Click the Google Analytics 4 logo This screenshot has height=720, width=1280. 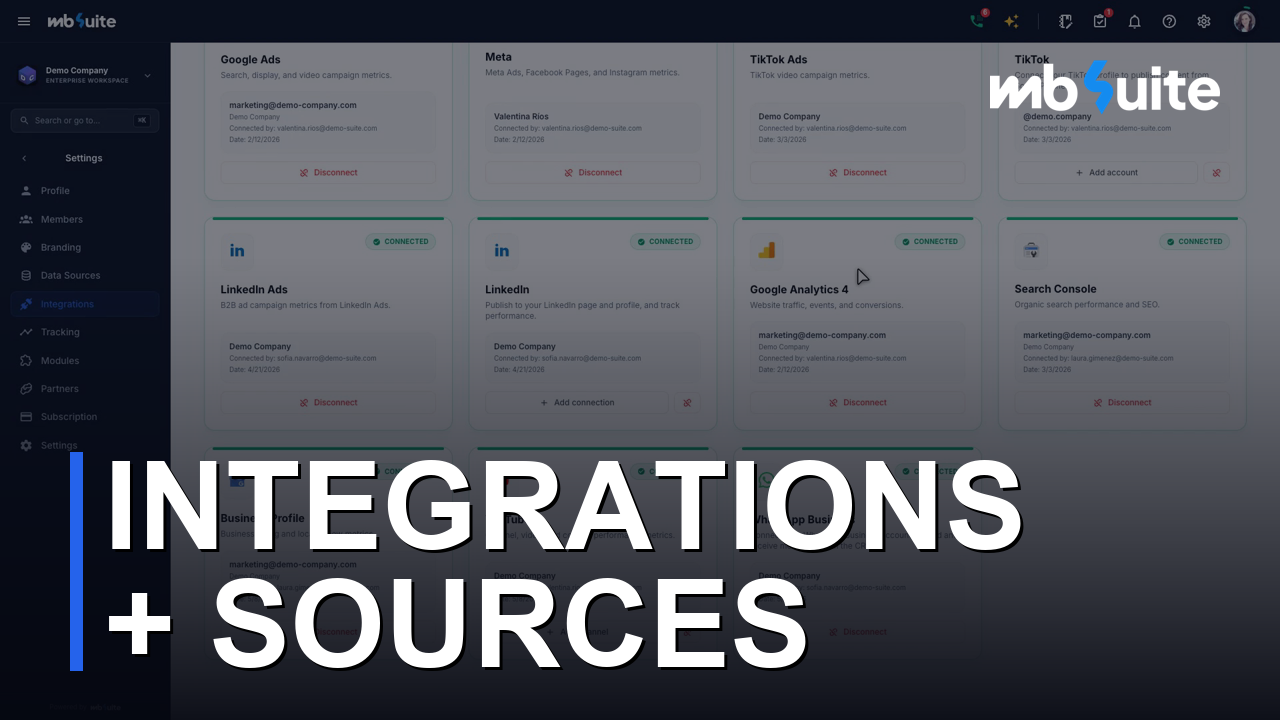[766, 250]
